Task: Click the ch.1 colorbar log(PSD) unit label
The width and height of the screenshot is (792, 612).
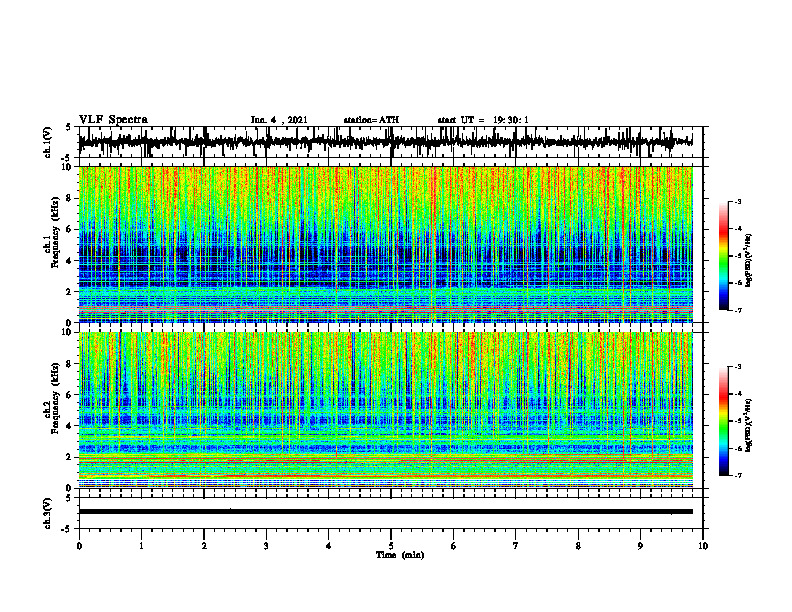Action: tap(750, 260)
